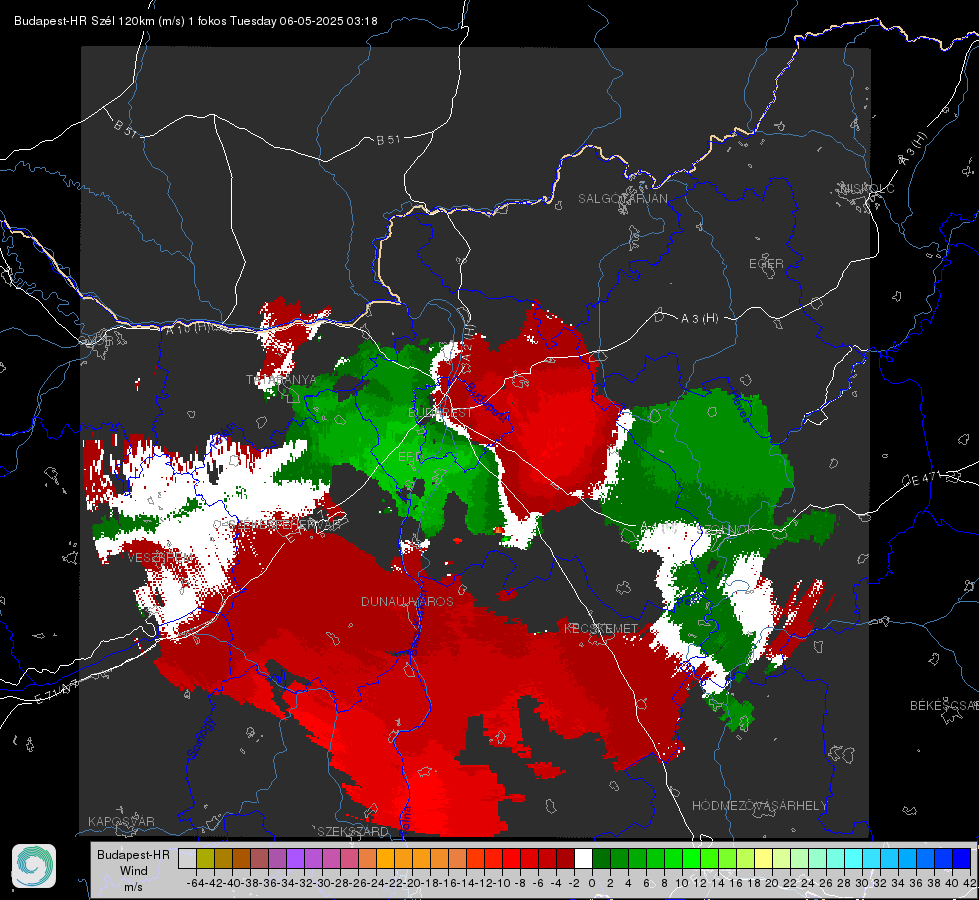Select the grey swatch at legend's left end
This screenshot has width=979, height=900.
click(x=187, y=859)
